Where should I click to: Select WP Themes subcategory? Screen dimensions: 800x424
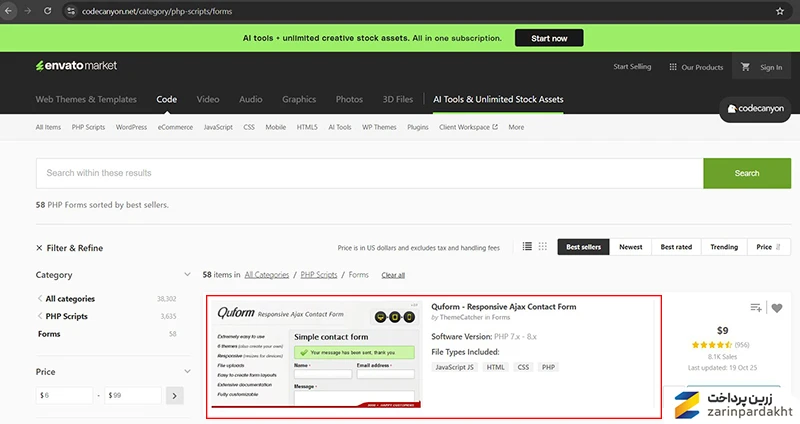[379, 127]
